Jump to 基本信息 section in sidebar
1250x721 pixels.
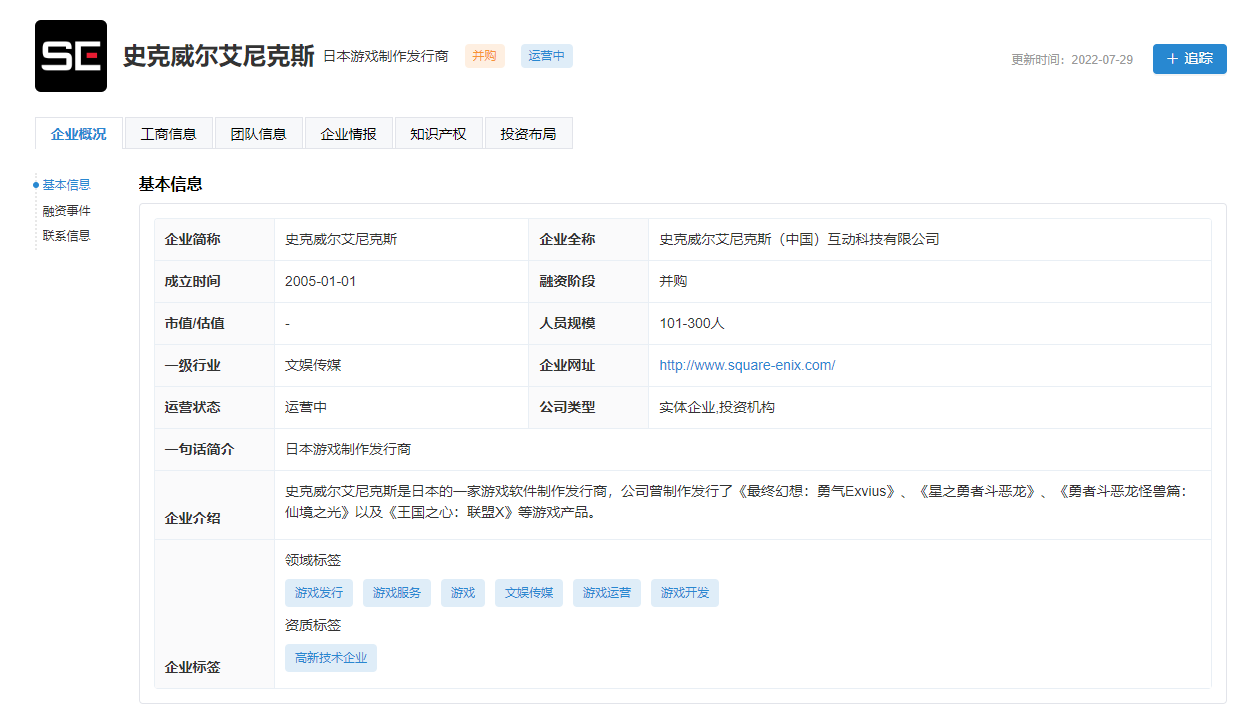(x=66, y=185)
